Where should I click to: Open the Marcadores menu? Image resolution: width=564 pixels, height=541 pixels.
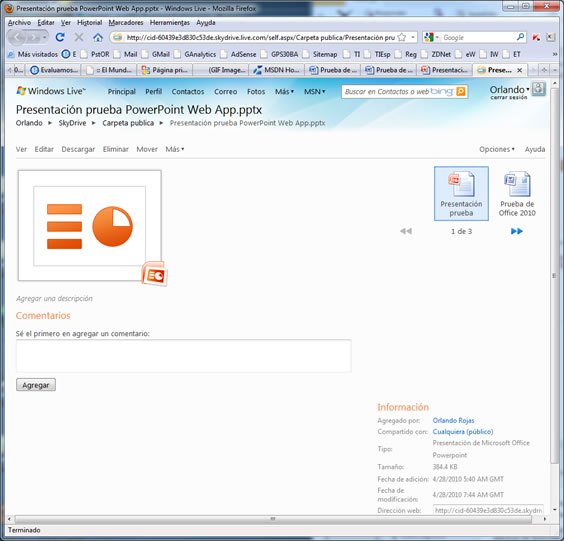click(126, 22)
